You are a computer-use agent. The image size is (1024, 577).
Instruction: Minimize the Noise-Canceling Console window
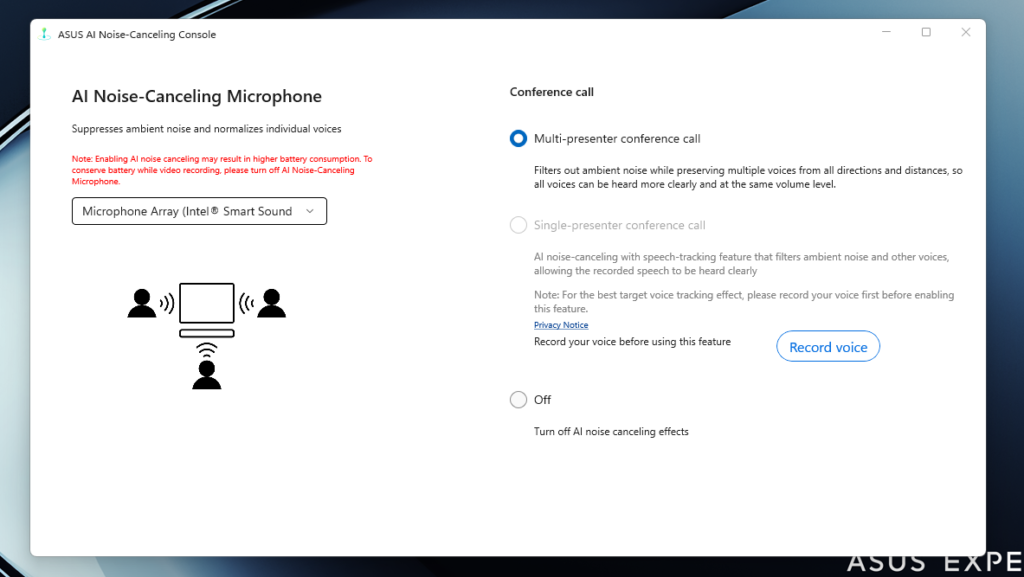[886, 32]
